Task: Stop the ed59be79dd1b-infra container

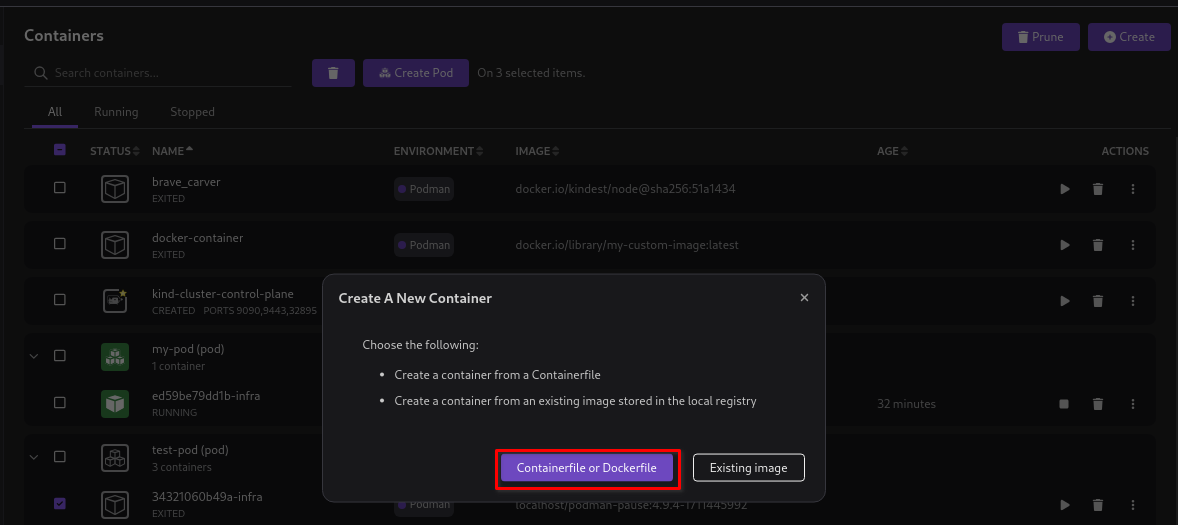Action: pos(1065,404)
